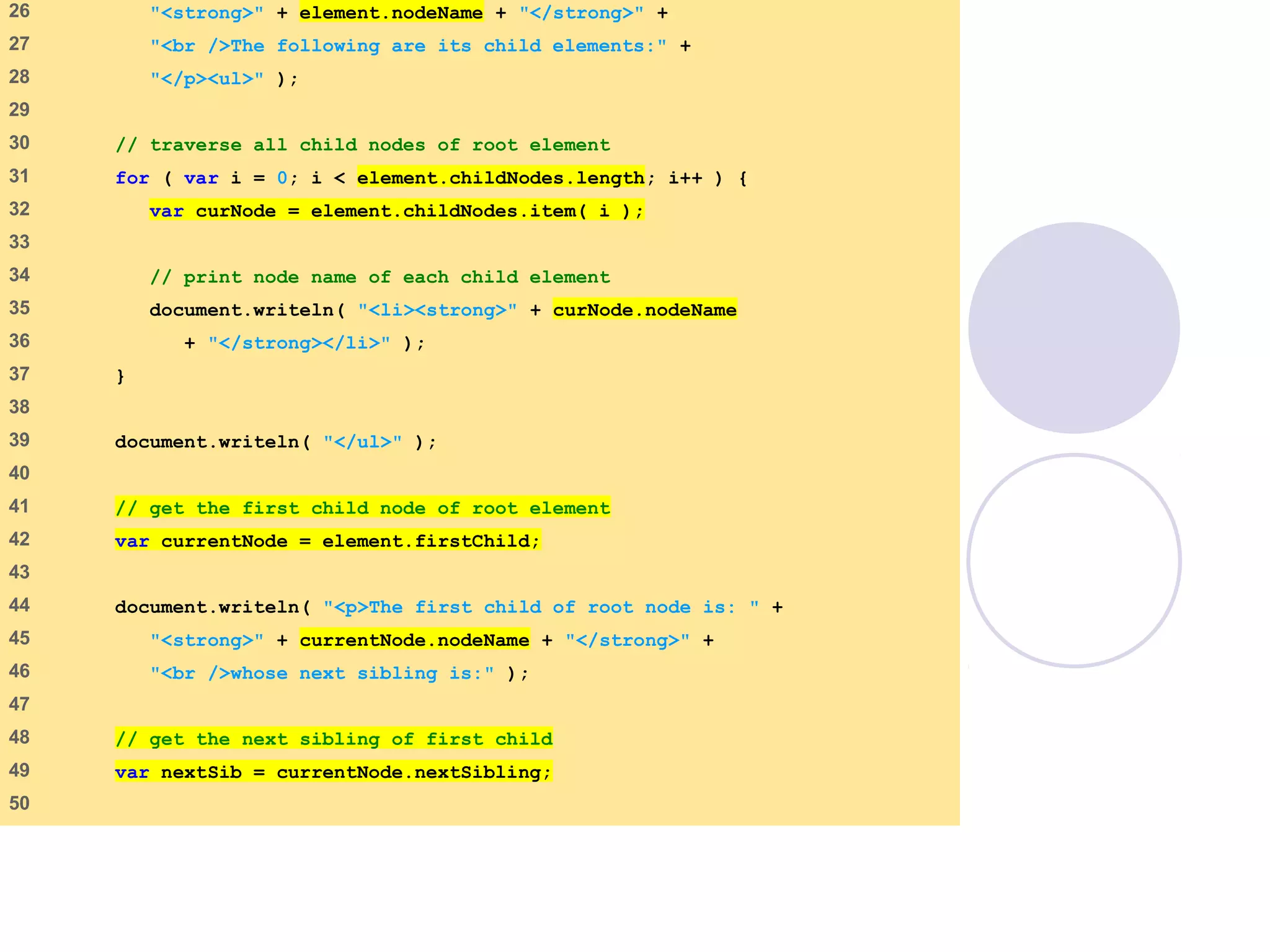Click 'var nextSib = currentNode.nextSibling;' statement
Screen dimensions: 1270x952
click(334, 772)
